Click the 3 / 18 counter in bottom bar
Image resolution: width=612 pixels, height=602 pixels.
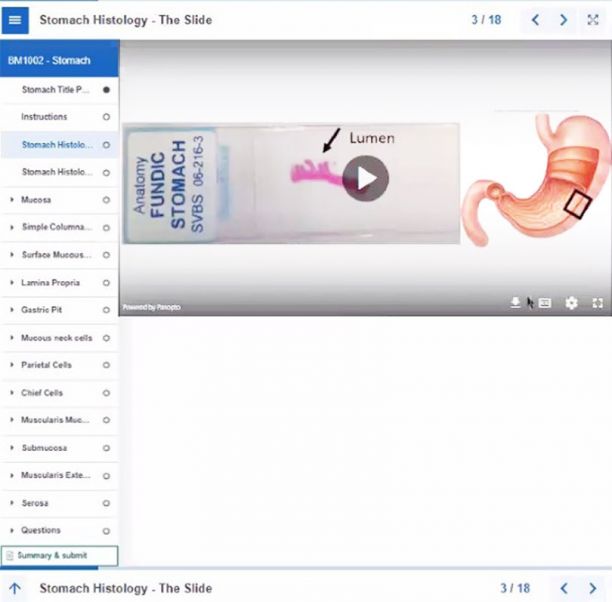(515, 588)
